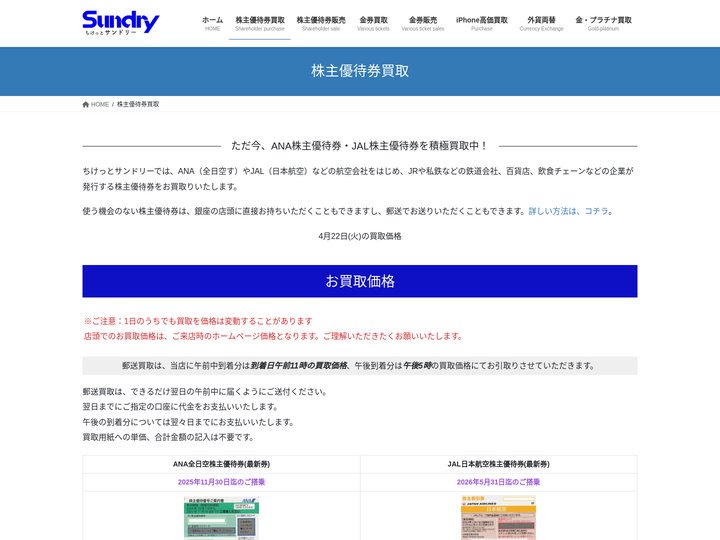Image resolution: width=720 pixels, height=540 pixels.
Task: Open the ホーム HOME menu item
Action: pyautogui.click(x=212, y=23)
